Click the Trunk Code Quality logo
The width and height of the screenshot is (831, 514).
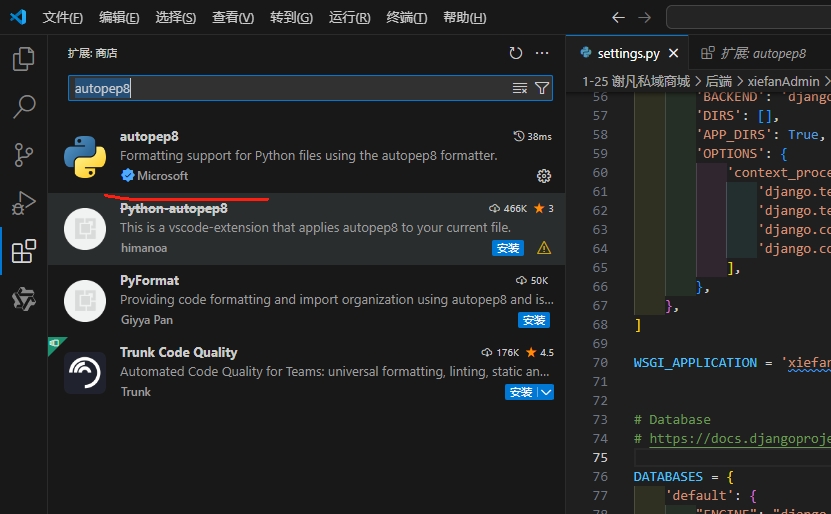85,373
